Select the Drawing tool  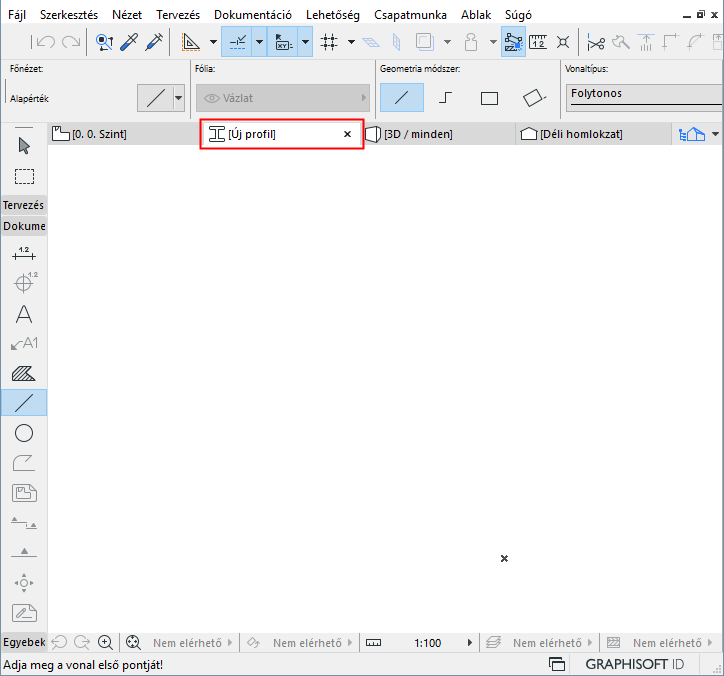[x=24, y=493]
